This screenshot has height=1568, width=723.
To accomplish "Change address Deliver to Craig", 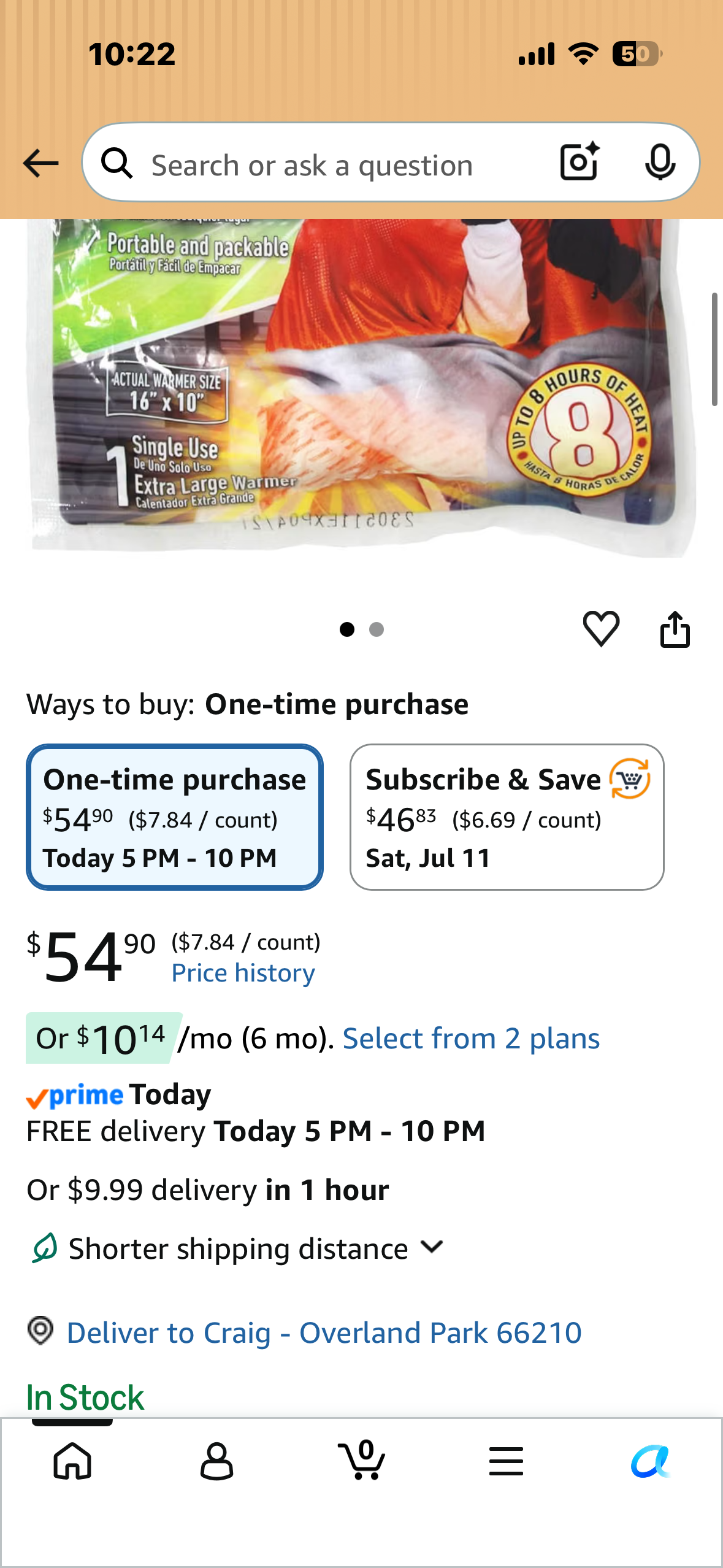I will (x=324, y=1332).
